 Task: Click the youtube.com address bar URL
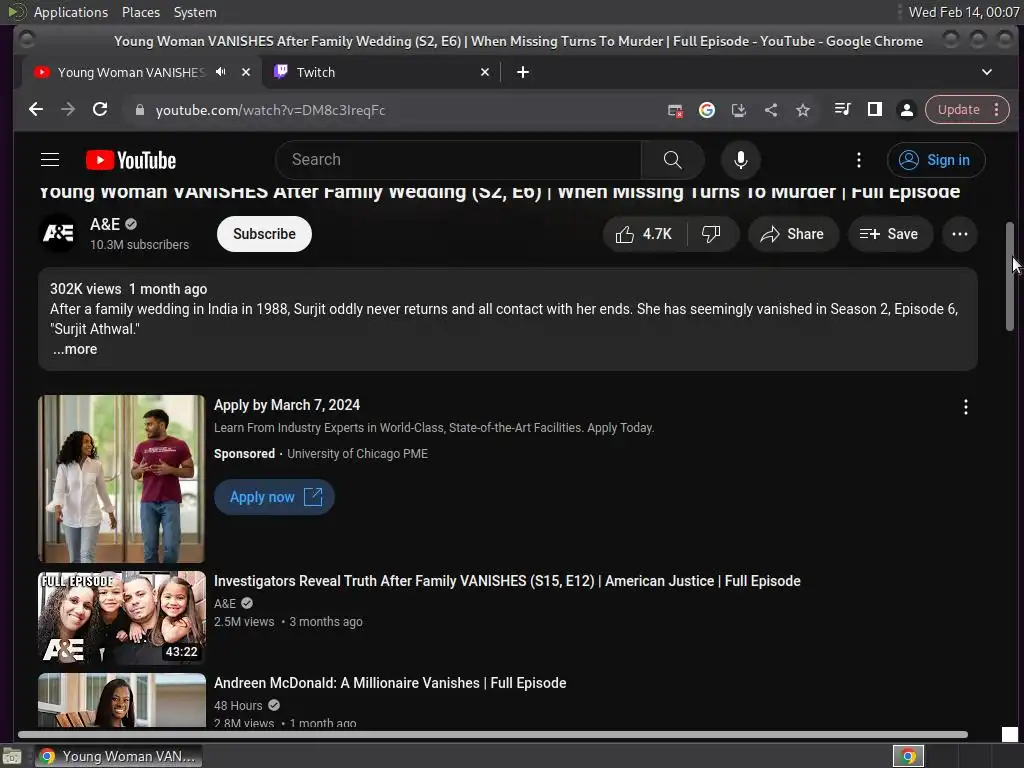click(x=270, y=110)
